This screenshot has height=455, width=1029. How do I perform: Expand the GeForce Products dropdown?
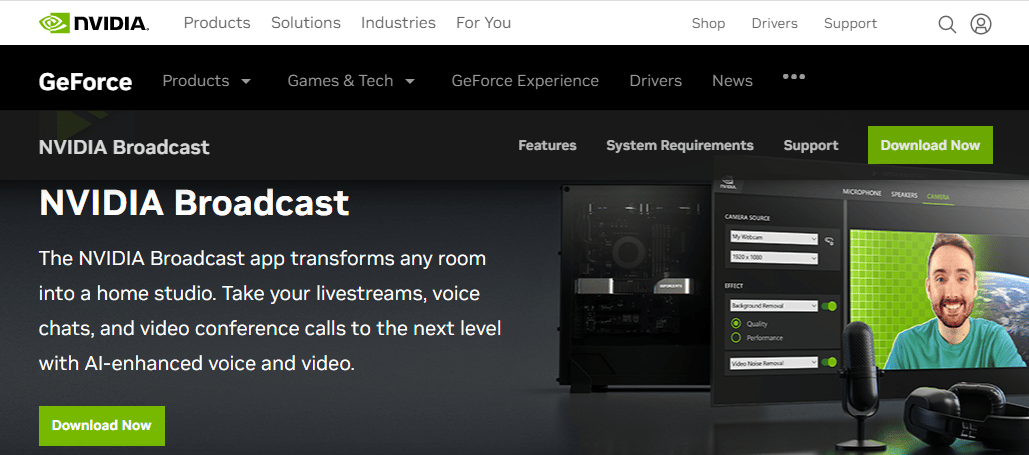coord(207,81)
